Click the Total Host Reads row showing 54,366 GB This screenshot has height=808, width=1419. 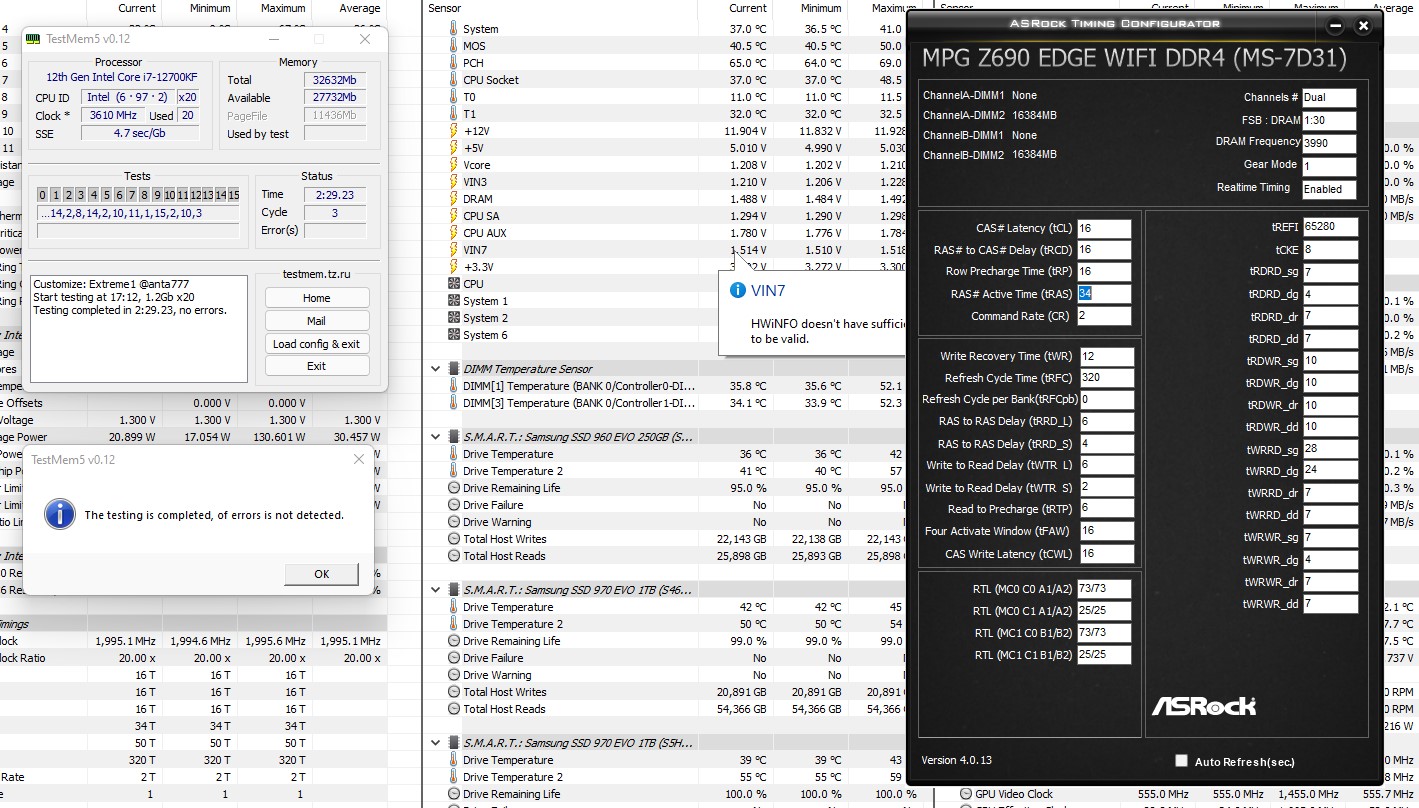pyautogui.click(x=665, y=709)
